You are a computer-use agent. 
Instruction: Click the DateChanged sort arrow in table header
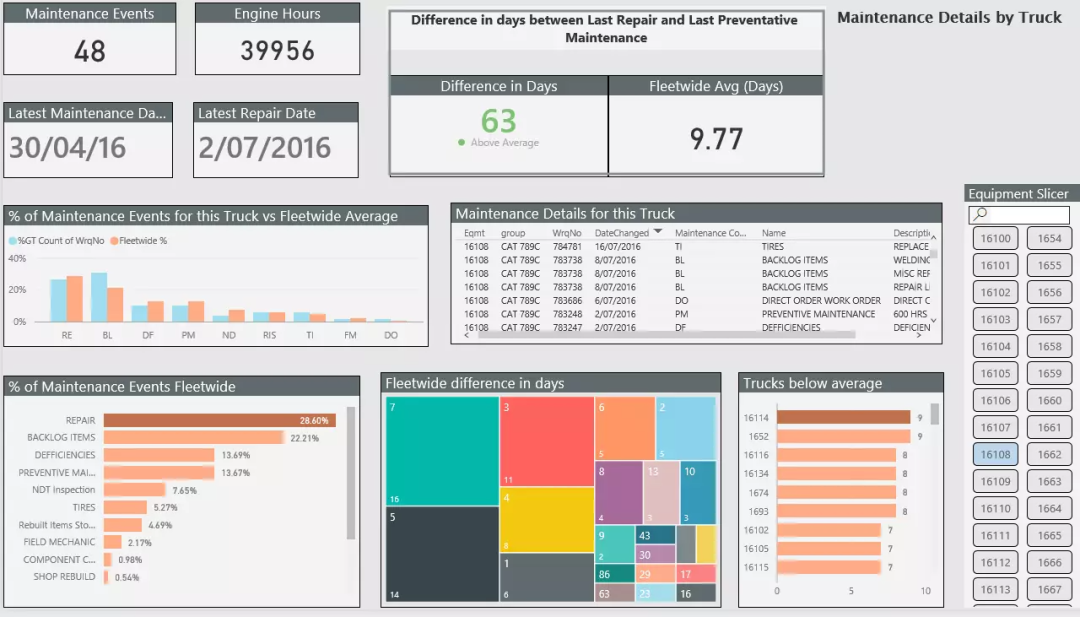pos(658,231)
